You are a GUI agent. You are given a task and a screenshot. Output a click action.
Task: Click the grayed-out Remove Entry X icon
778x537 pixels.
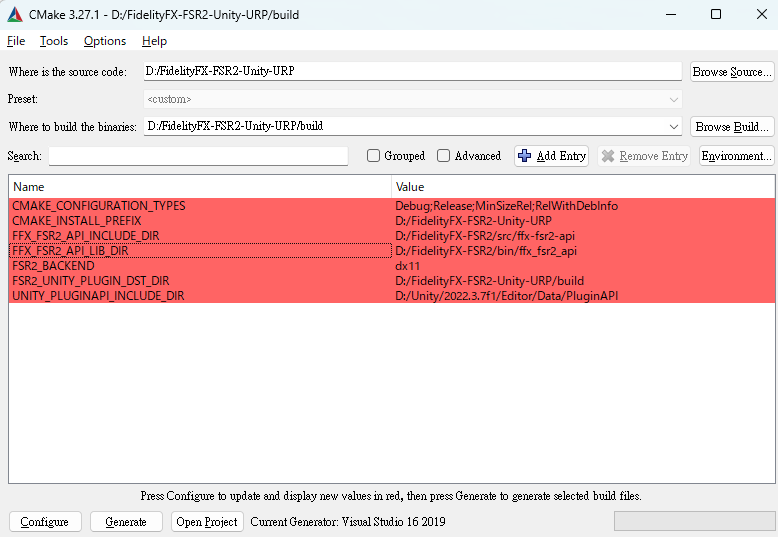click(x=608, y=156)
